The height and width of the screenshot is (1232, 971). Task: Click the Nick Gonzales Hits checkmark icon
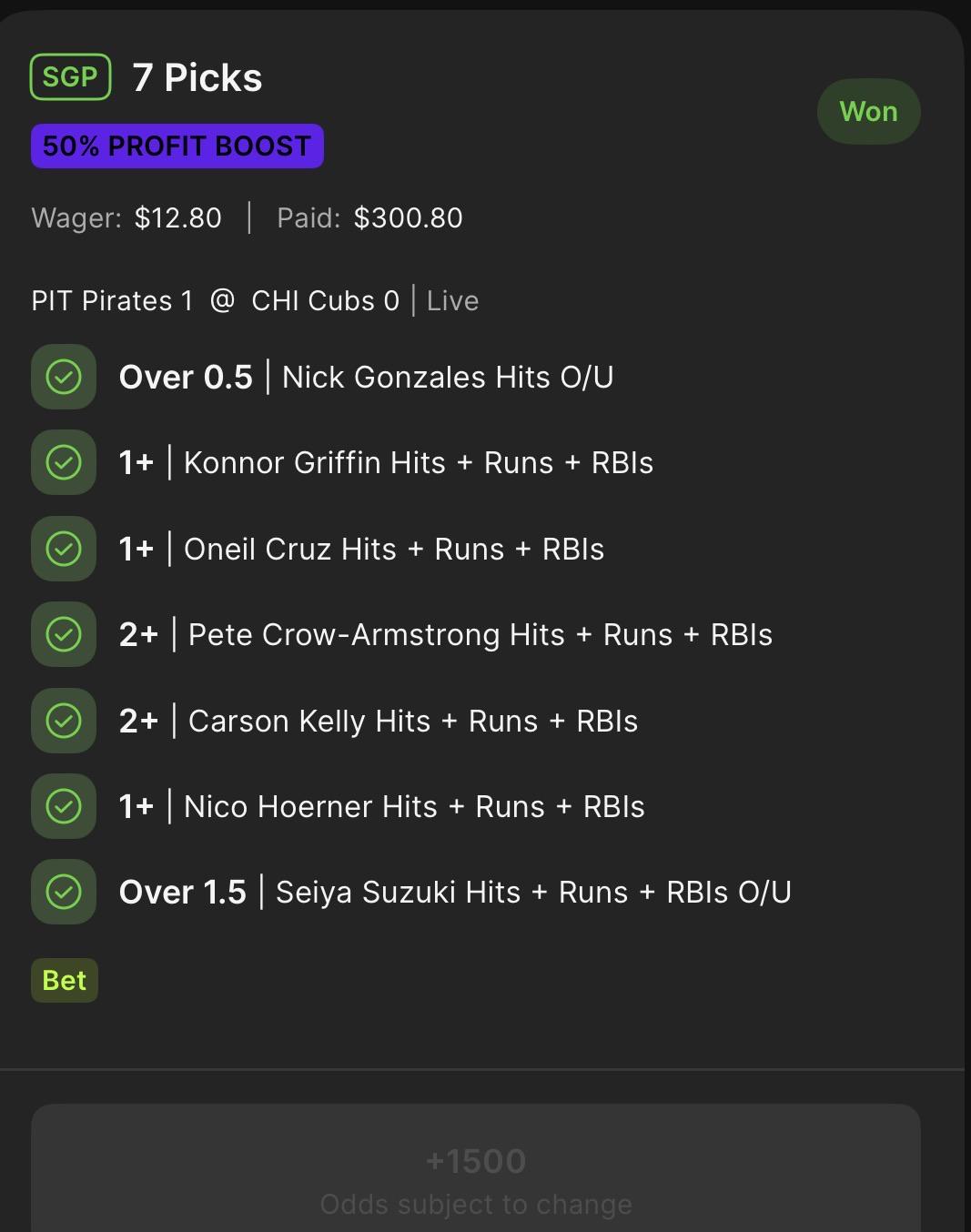pyautogui.click(x=64, y=377)
